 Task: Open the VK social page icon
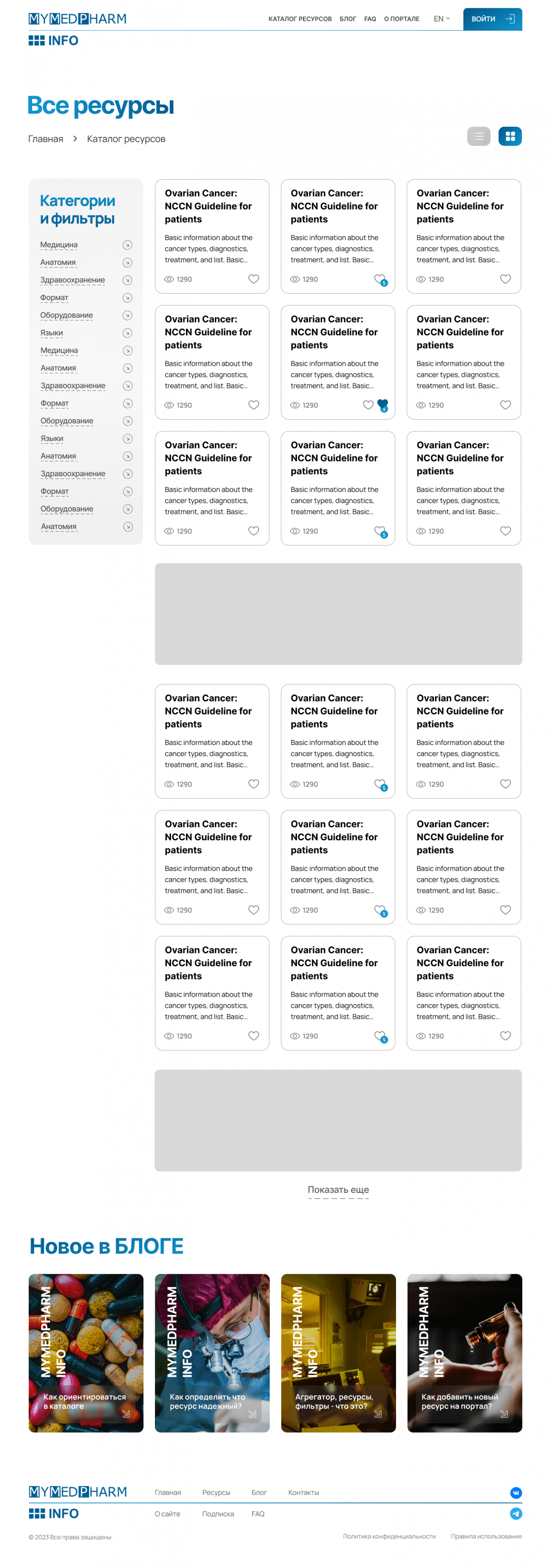click(516, 1492)
